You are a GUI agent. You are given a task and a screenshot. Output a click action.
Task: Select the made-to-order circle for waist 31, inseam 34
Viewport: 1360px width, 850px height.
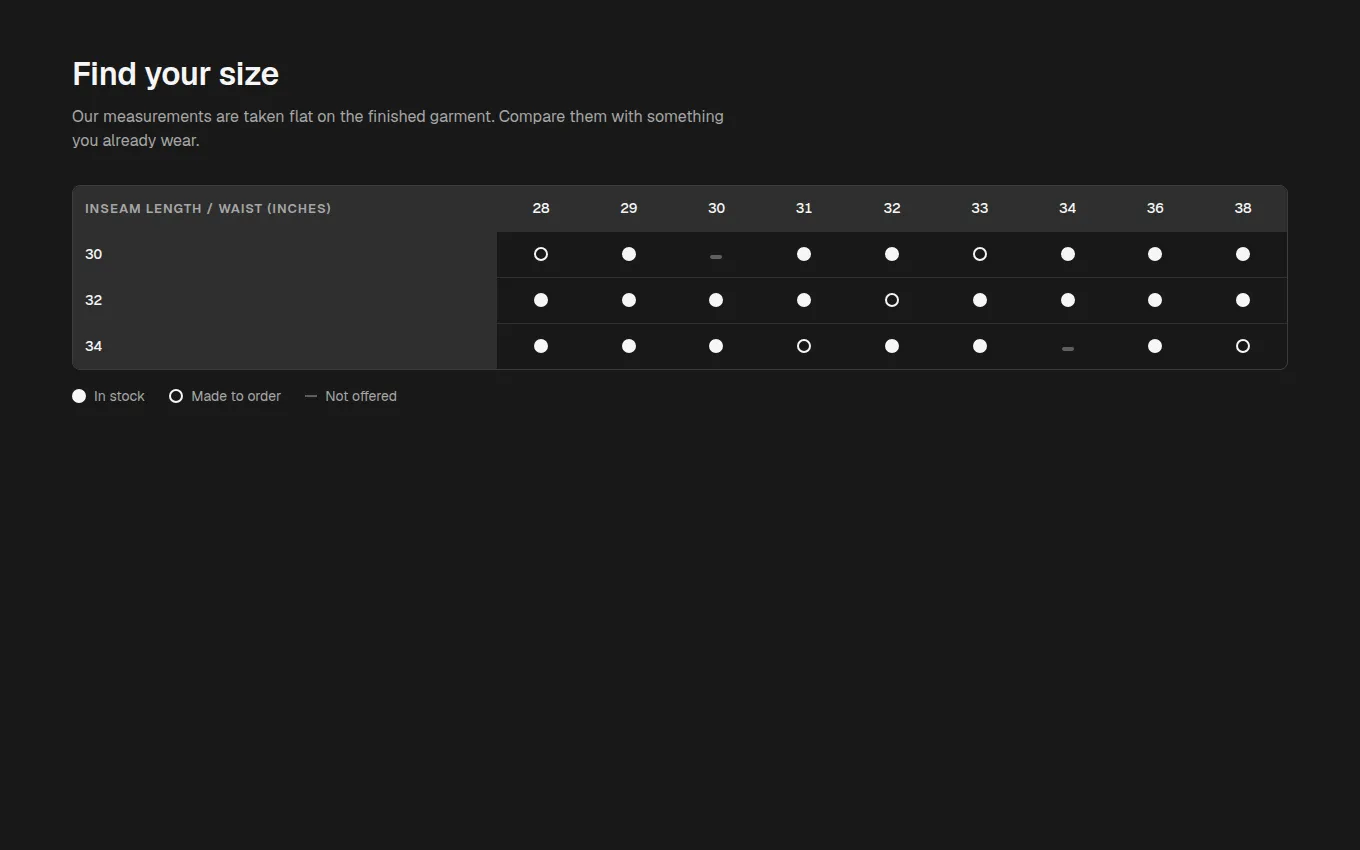pyautogui.click(x=804, y=346)
